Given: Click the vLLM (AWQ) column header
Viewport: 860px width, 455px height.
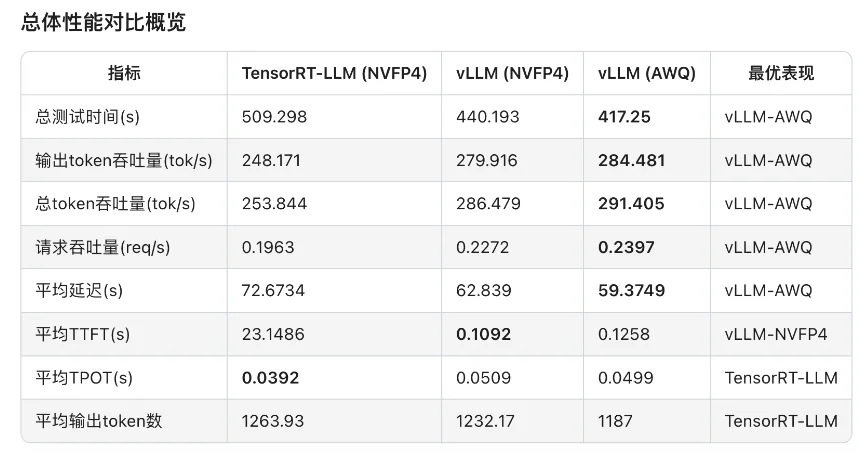Looking at the screenshot, I should [x=646, y=73].
